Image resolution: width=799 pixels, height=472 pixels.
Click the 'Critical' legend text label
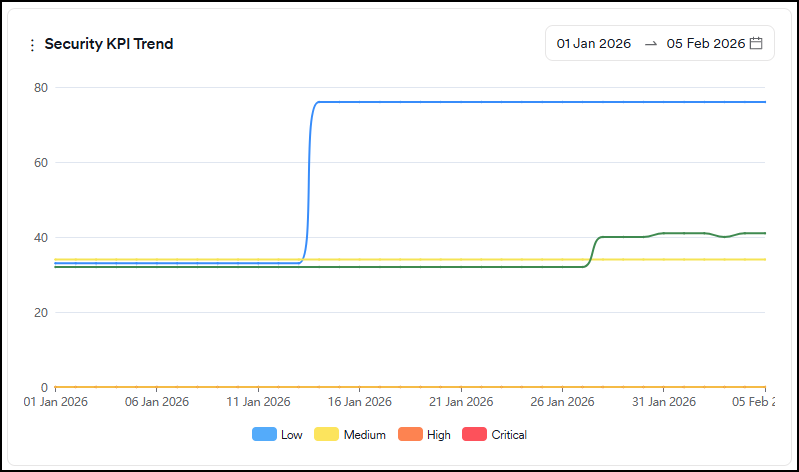pos(509,435)
